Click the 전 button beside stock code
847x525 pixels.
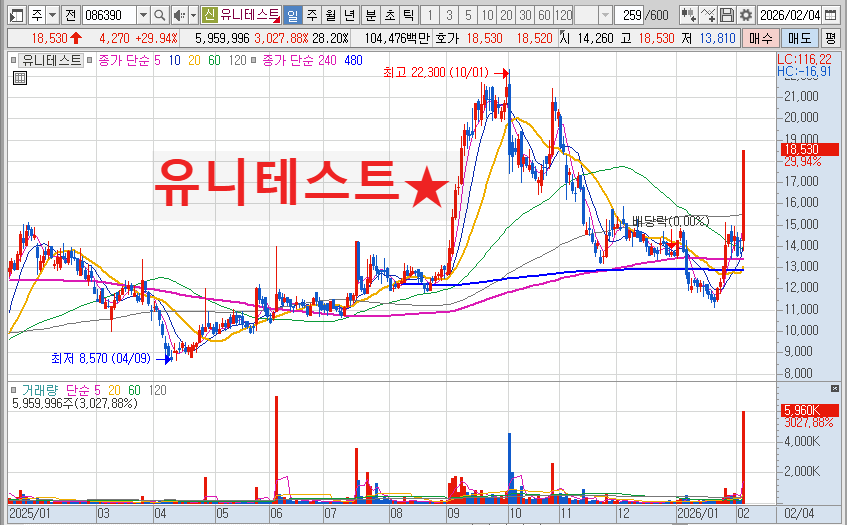point(70,15)
